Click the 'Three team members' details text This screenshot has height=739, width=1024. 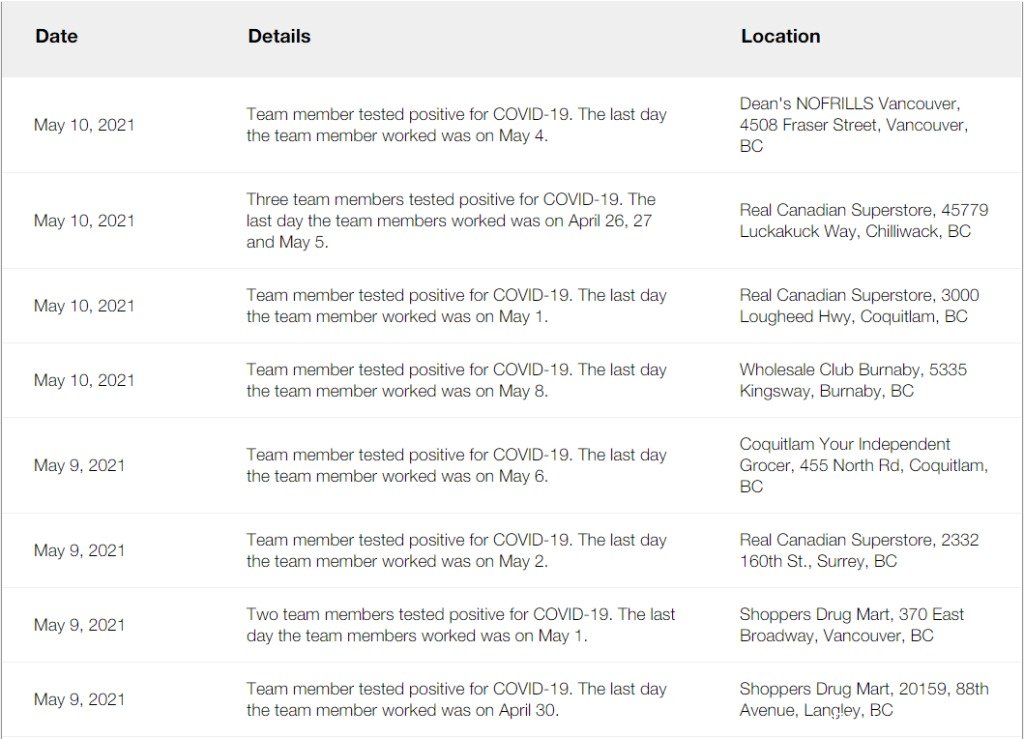coord(451,221)
